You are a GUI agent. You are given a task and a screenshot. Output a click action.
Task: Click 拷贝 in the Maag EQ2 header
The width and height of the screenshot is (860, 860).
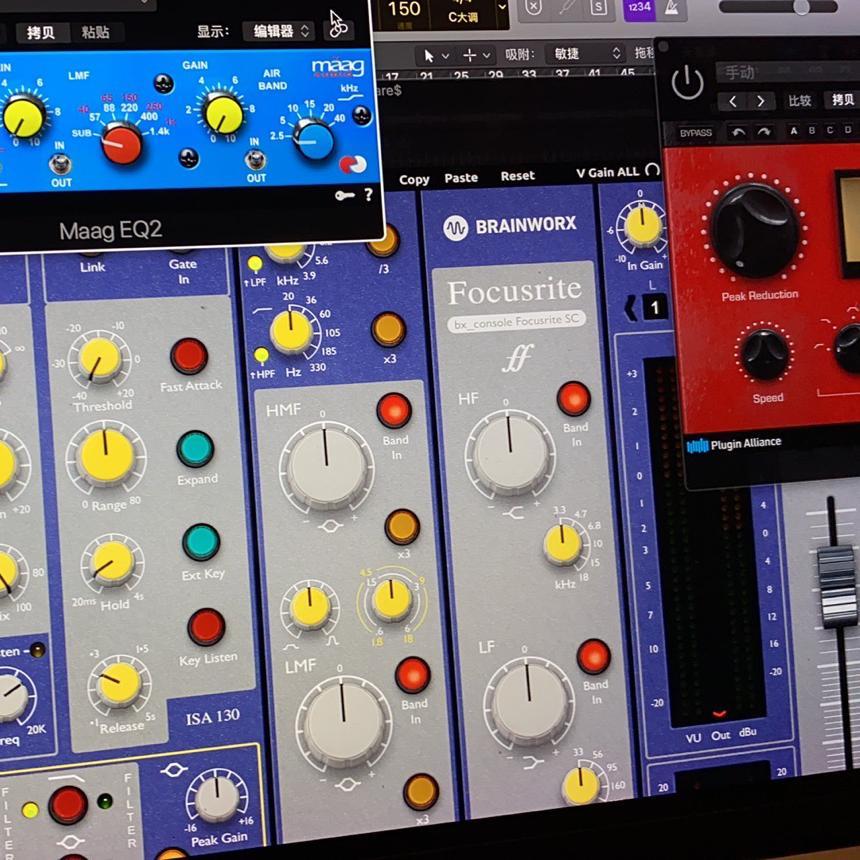pos(41,33)
